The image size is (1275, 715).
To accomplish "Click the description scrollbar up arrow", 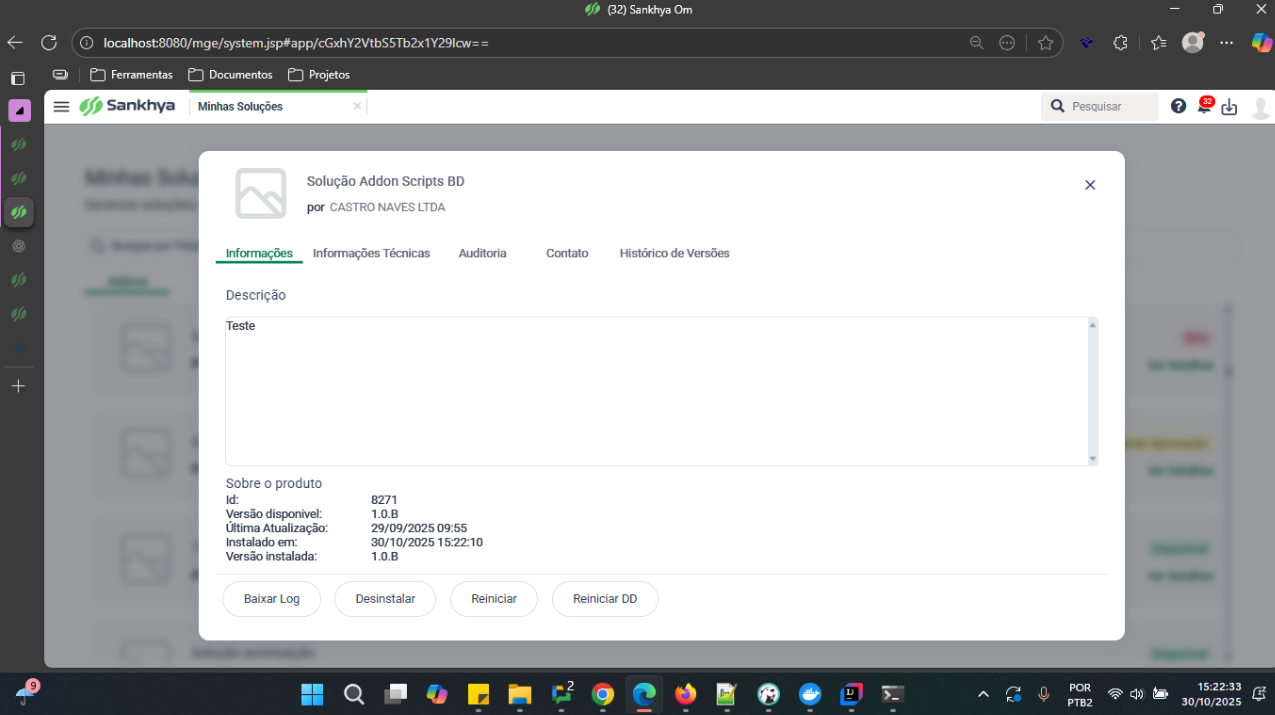I will 1093,325.
